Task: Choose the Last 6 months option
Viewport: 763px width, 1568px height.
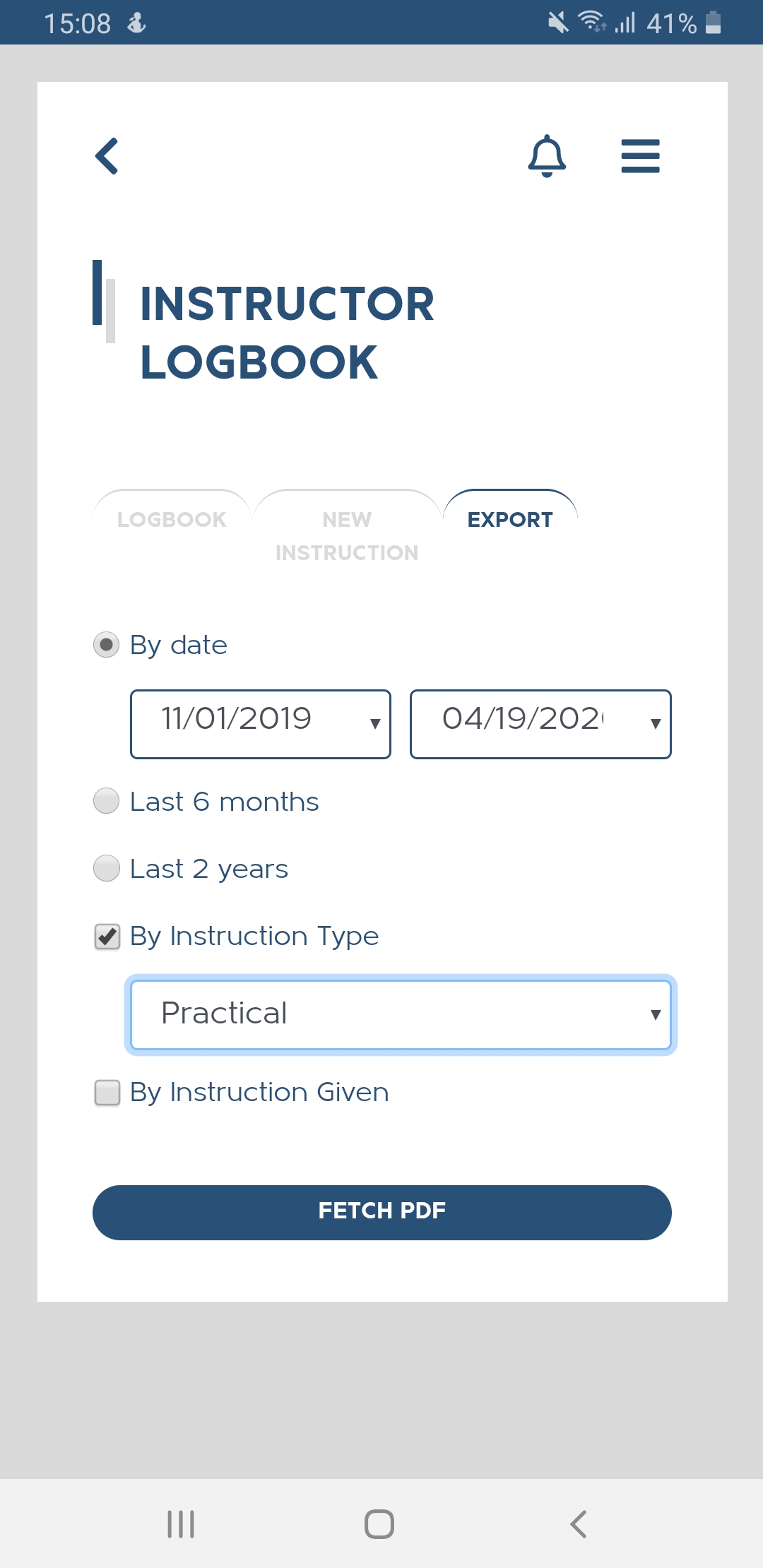Action: pos(107,801)
